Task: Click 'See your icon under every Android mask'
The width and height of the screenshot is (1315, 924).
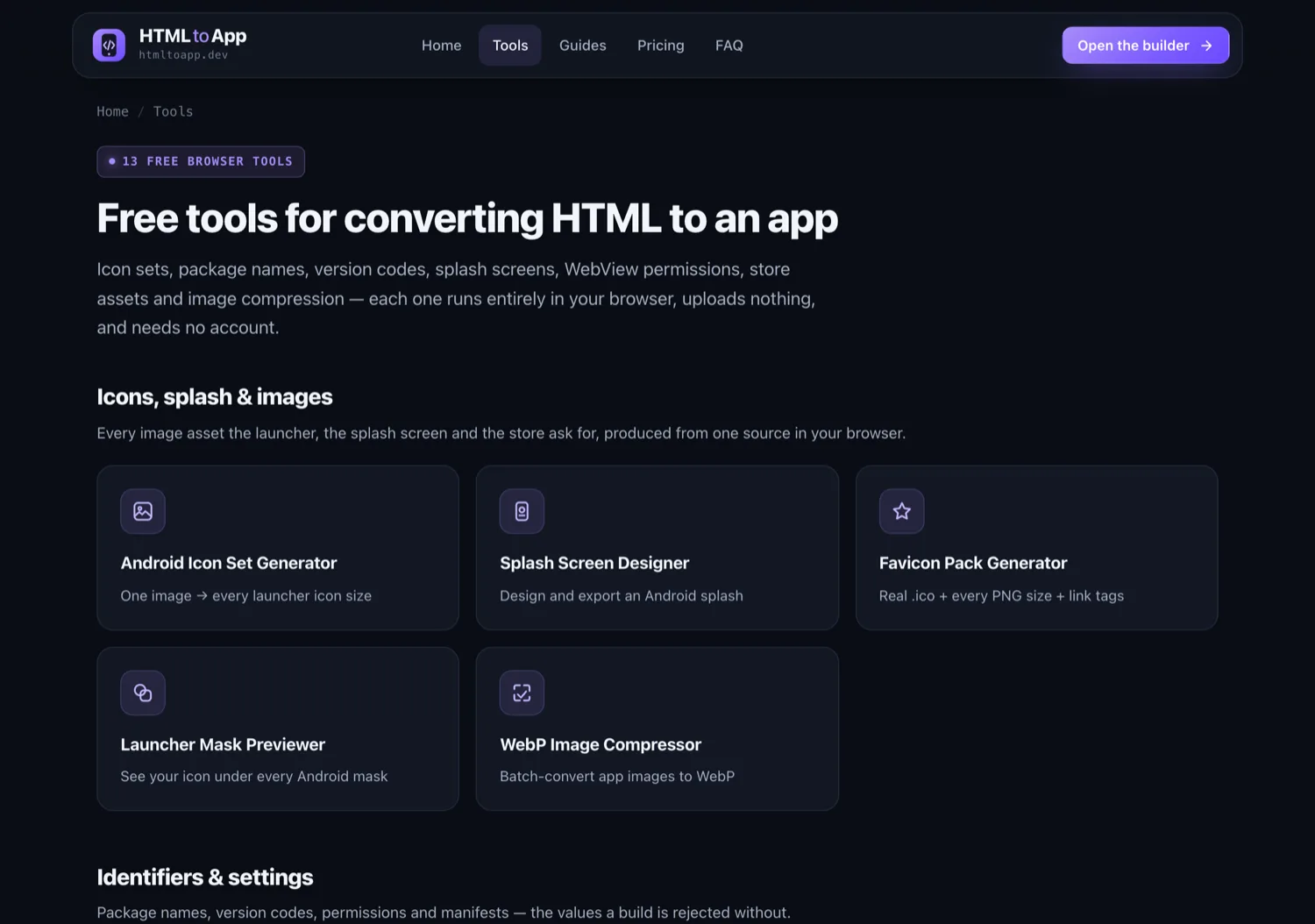Action: [254, 777]
